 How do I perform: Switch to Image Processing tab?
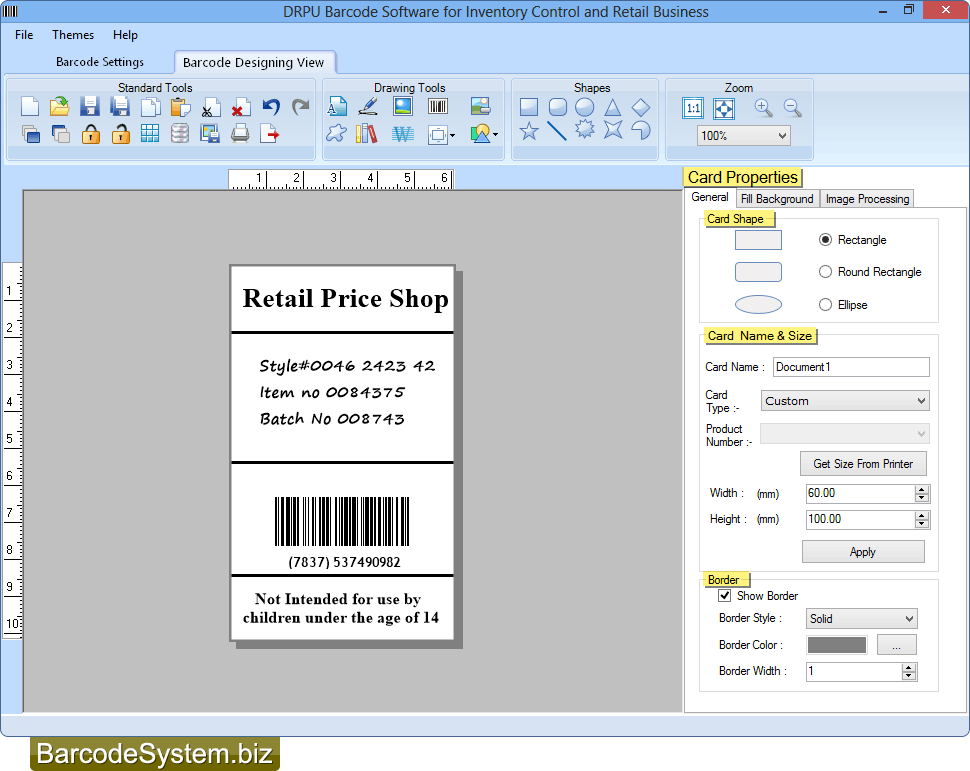tap(867, 199)
